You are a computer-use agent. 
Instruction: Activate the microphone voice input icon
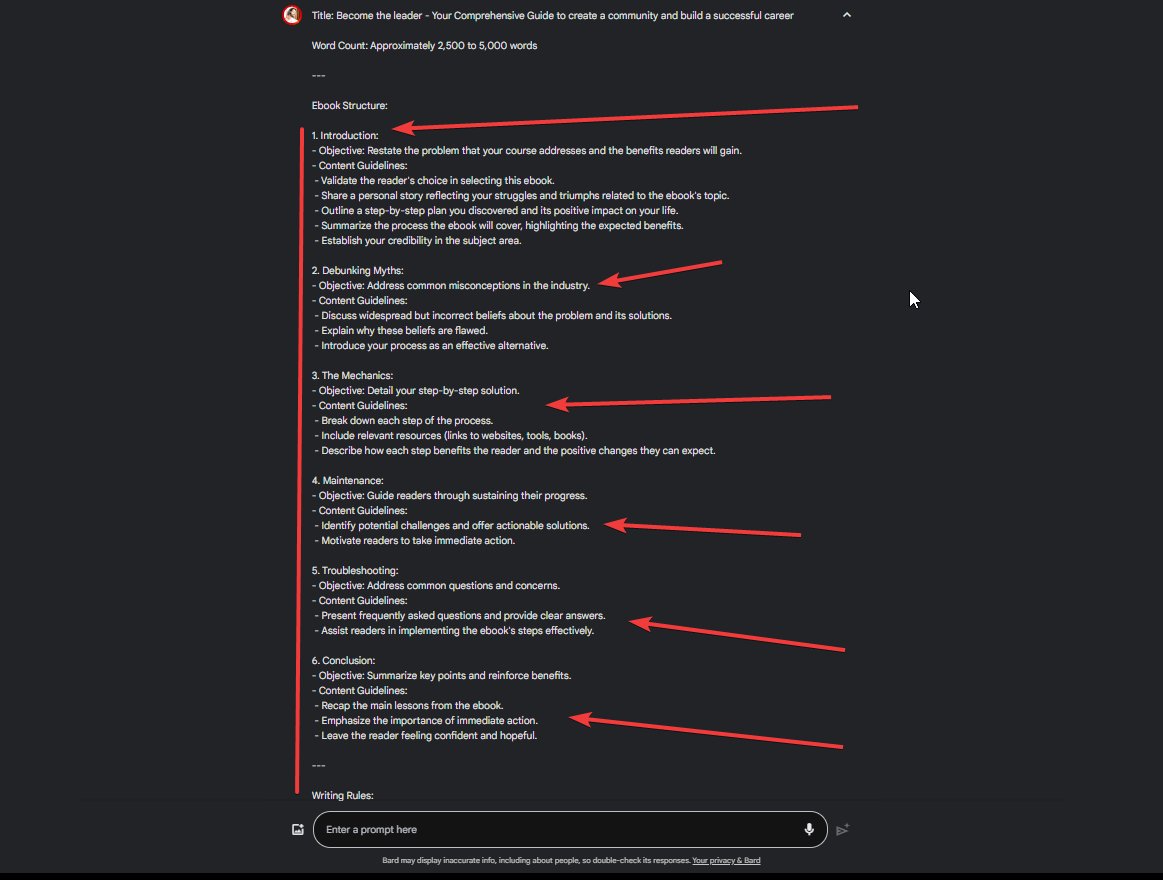(x=808, y=829)
